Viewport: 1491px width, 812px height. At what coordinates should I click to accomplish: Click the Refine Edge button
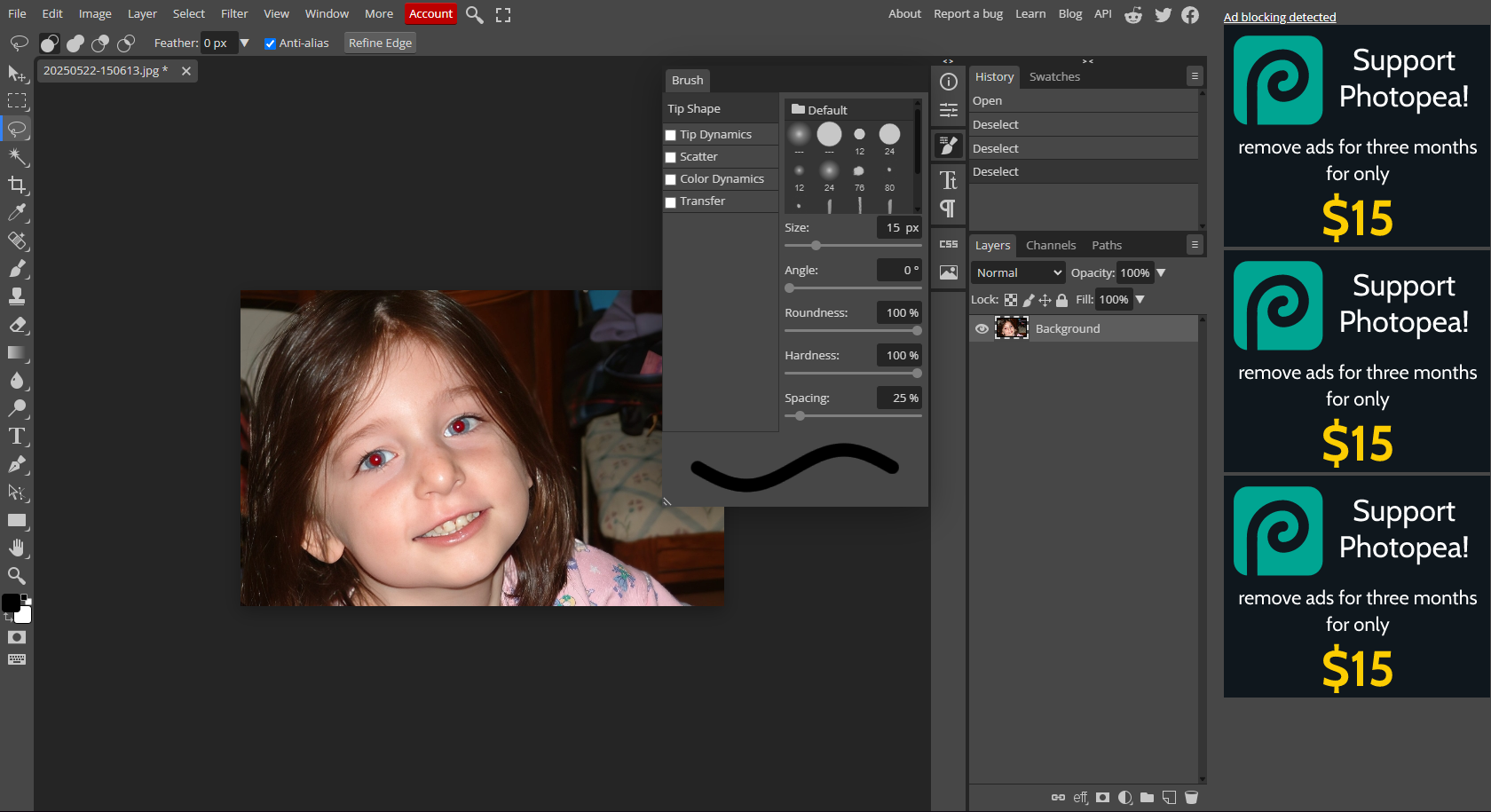click(x=380, y=42)
